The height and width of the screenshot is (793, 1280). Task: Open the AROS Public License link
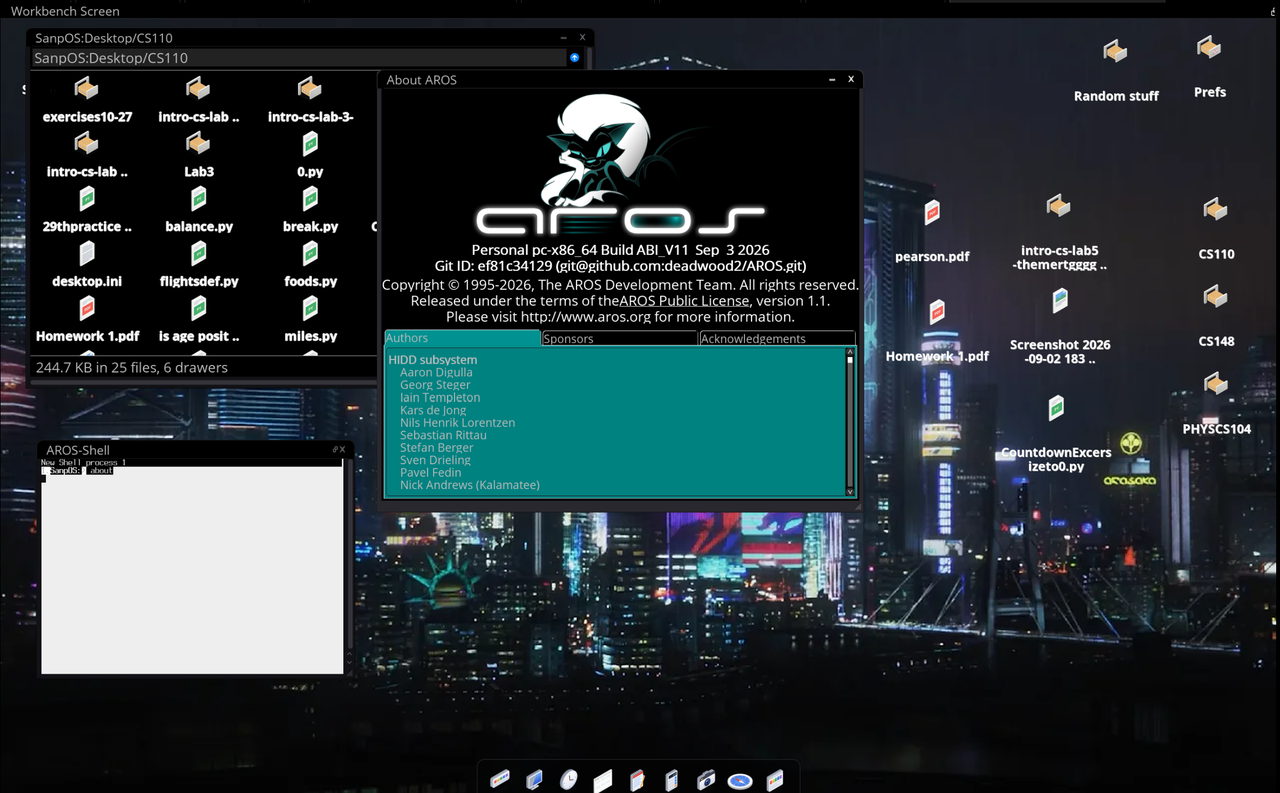point(683,300)
